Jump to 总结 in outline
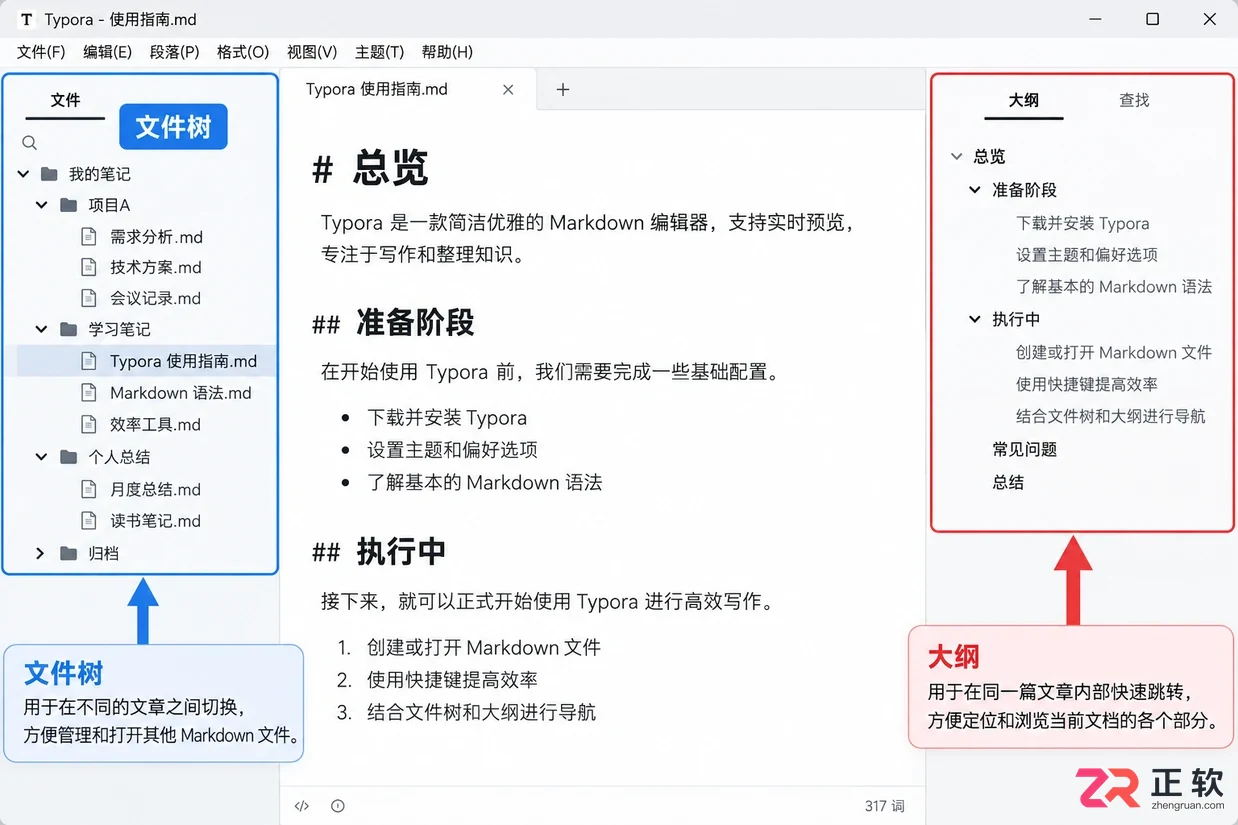1238x825 pixels. point(1008,482)
